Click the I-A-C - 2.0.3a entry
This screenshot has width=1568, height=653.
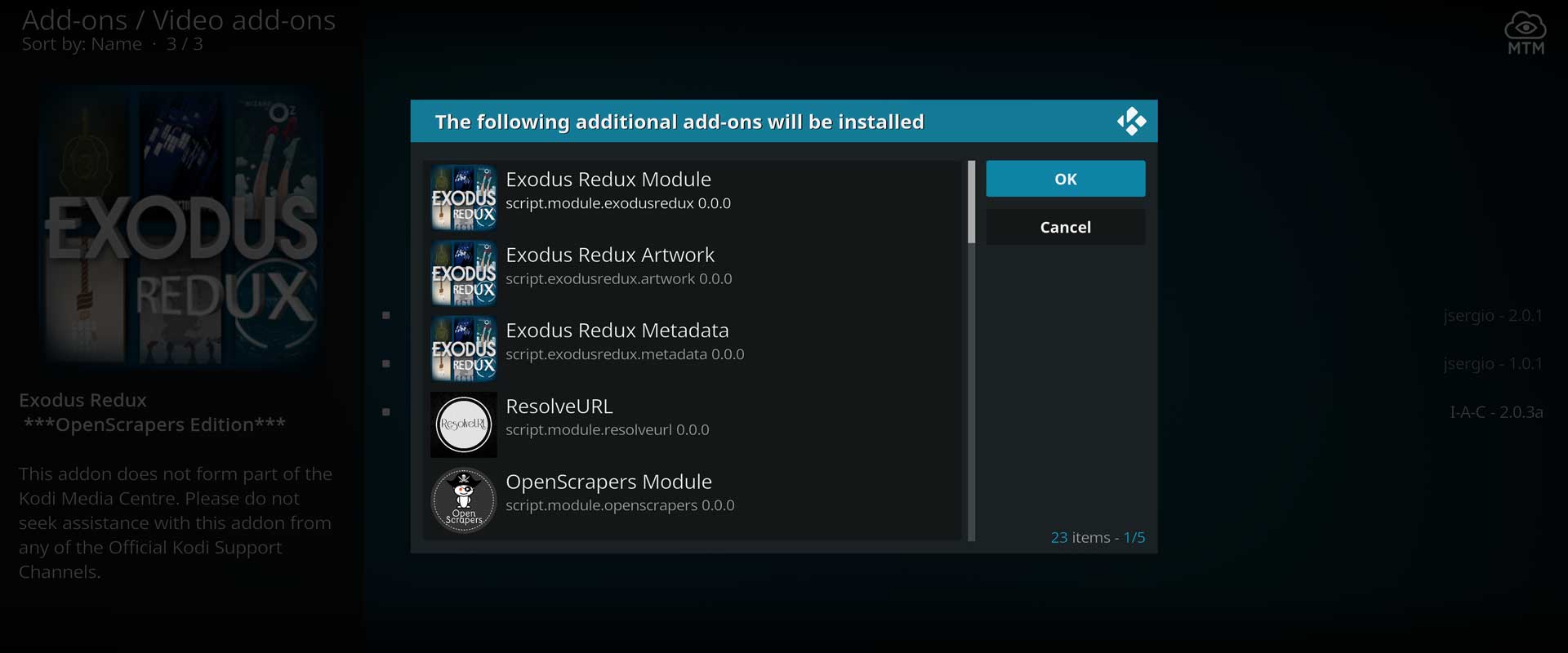1496,412
